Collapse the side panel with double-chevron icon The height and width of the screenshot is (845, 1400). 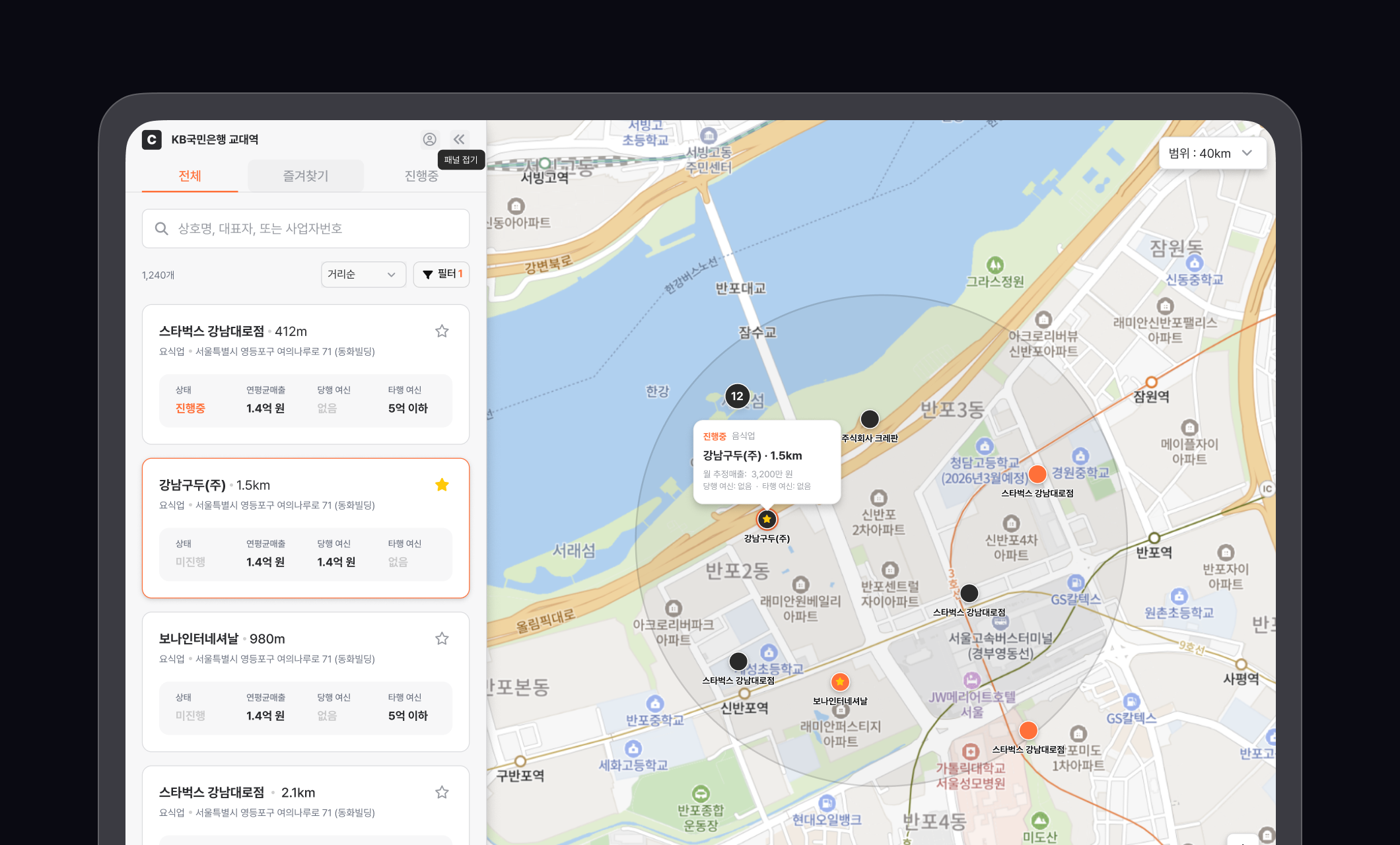click(x=459, y=139)
